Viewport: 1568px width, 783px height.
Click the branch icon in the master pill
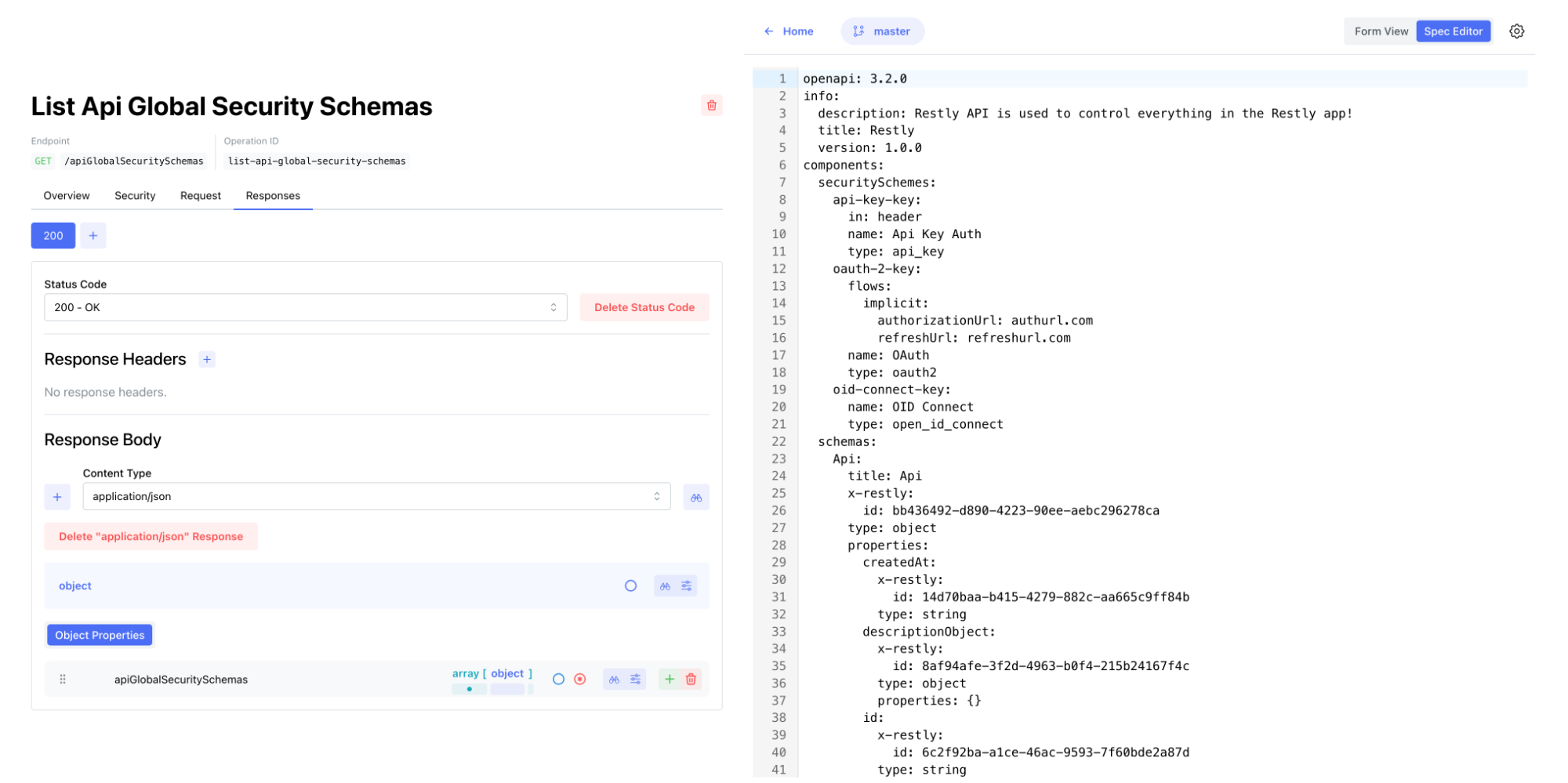(858, 31)
